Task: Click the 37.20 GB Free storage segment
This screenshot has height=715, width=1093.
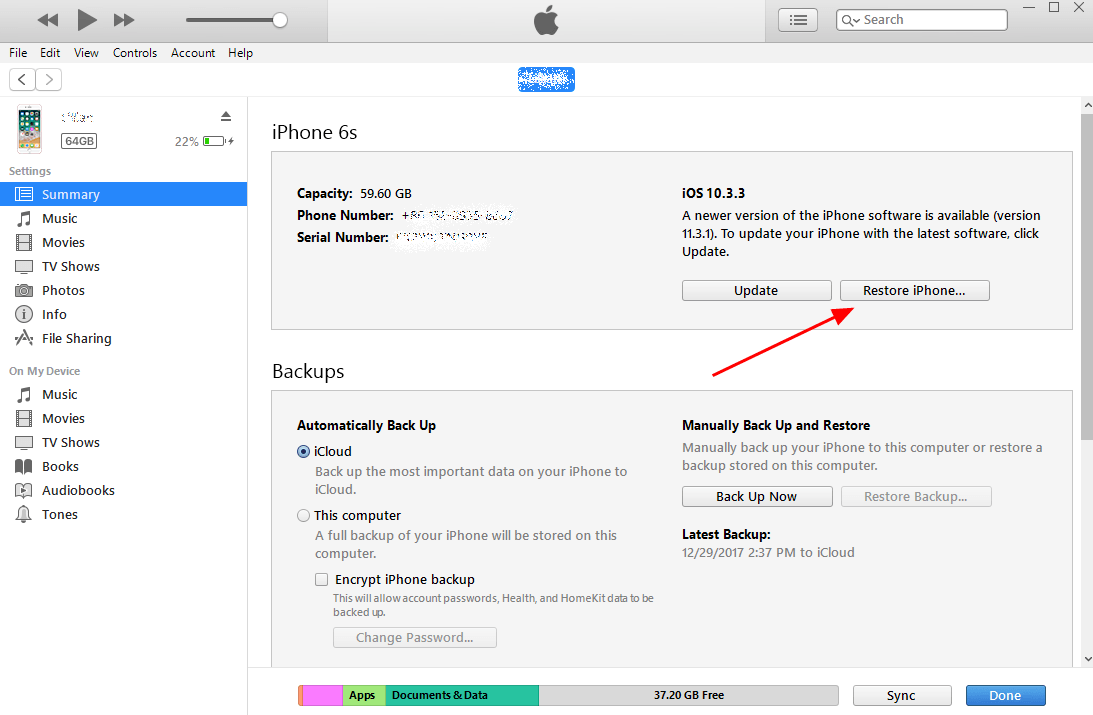Action: (x=689, y=695)
